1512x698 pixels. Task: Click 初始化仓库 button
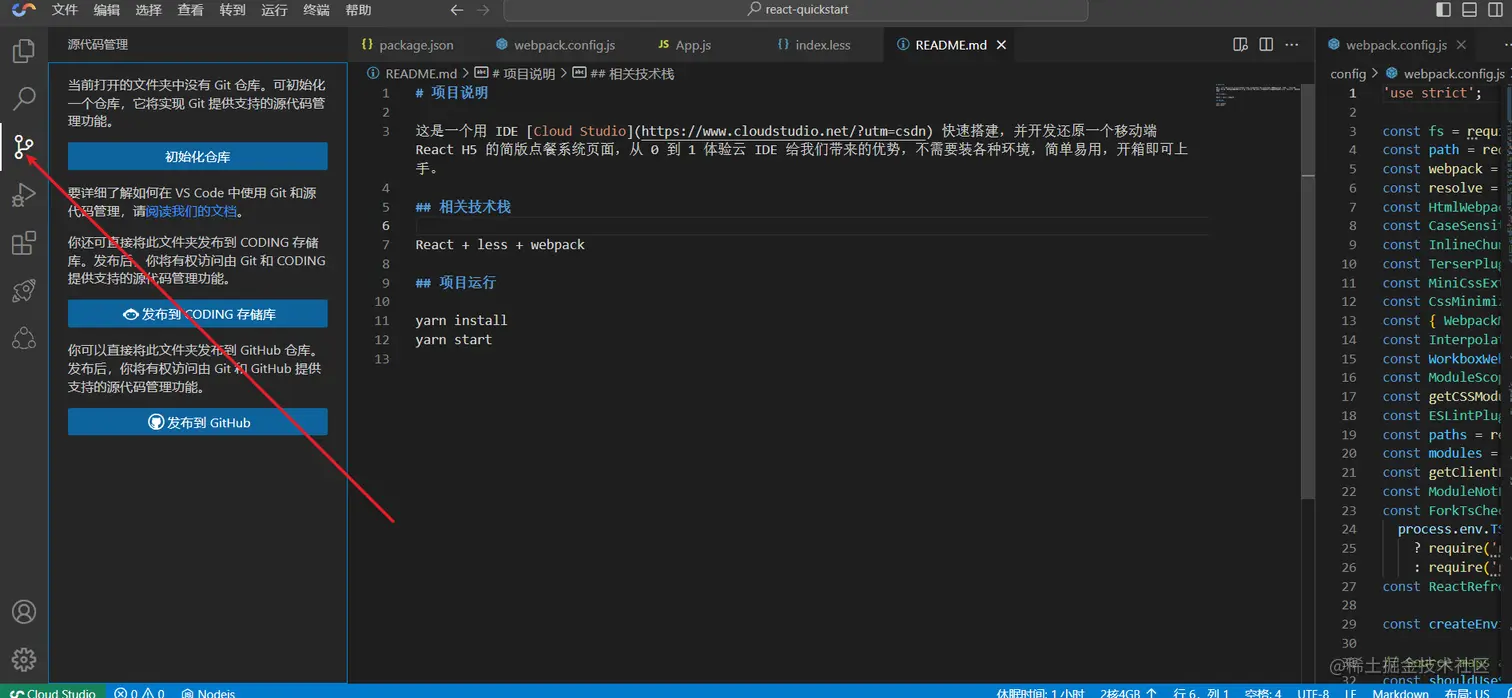(x=198, y=156)
